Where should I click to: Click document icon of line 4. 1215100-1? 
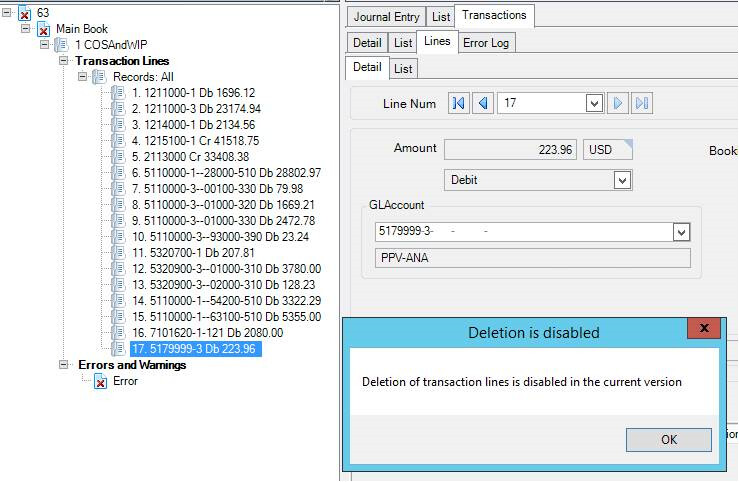tap(118, 141)
